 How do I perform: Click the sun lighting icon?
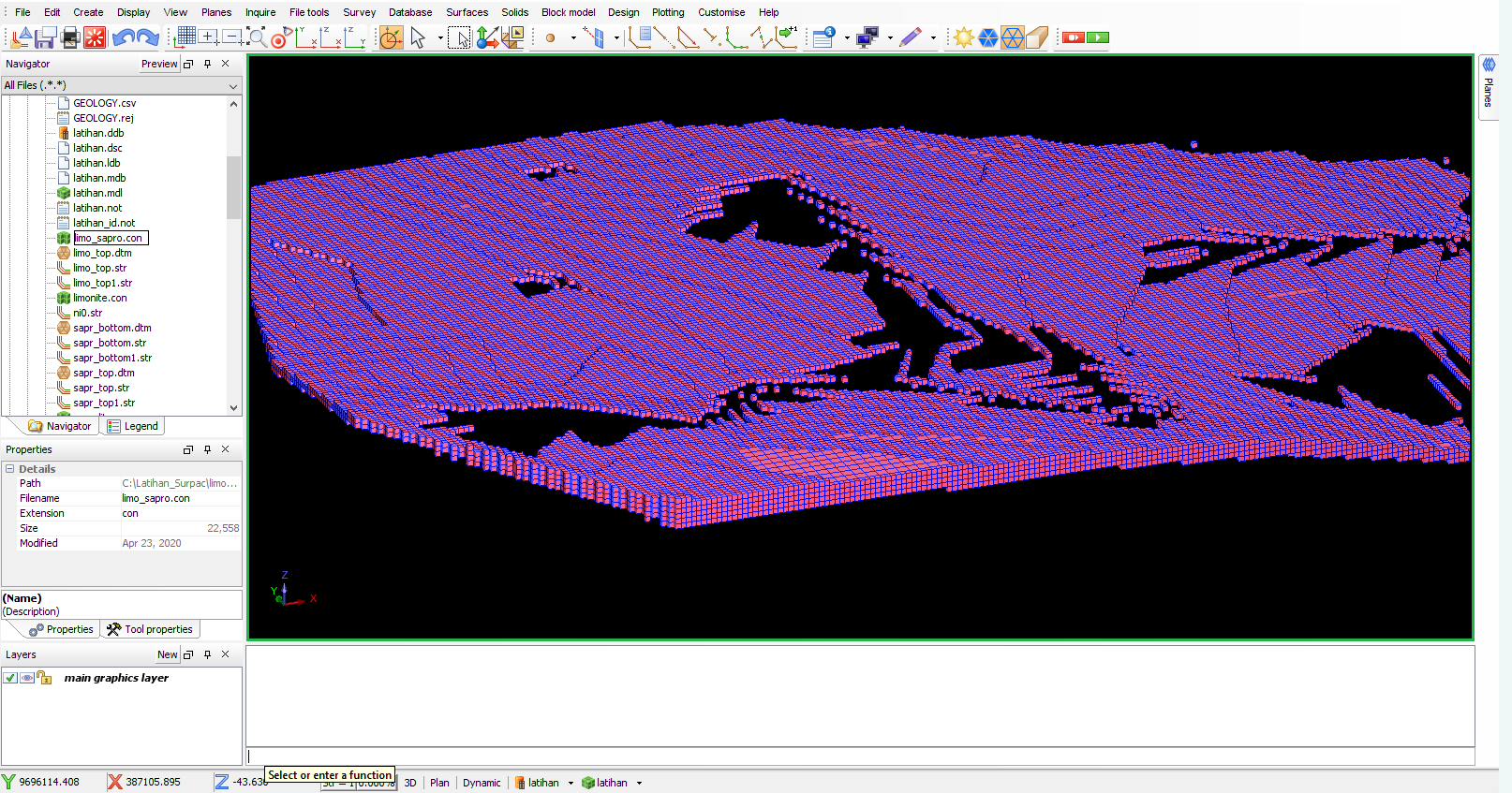coord(963,37)
